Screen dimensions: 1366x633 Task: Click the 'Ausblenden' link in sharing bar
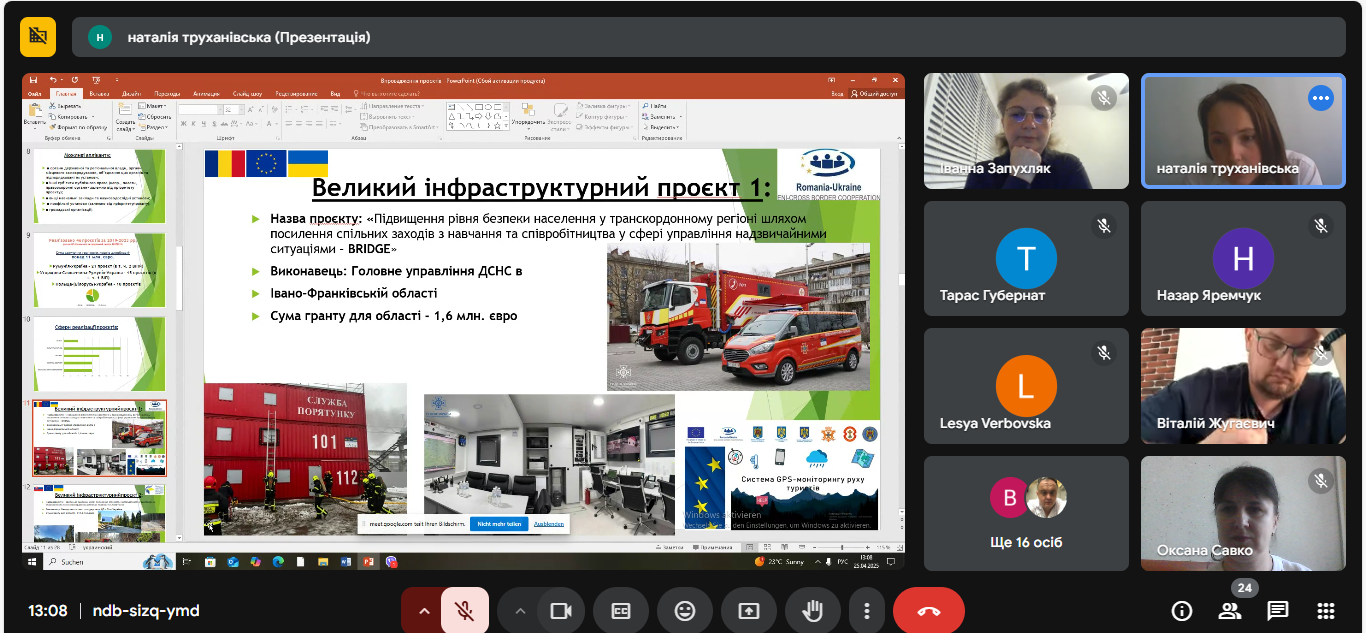point(549,524)
